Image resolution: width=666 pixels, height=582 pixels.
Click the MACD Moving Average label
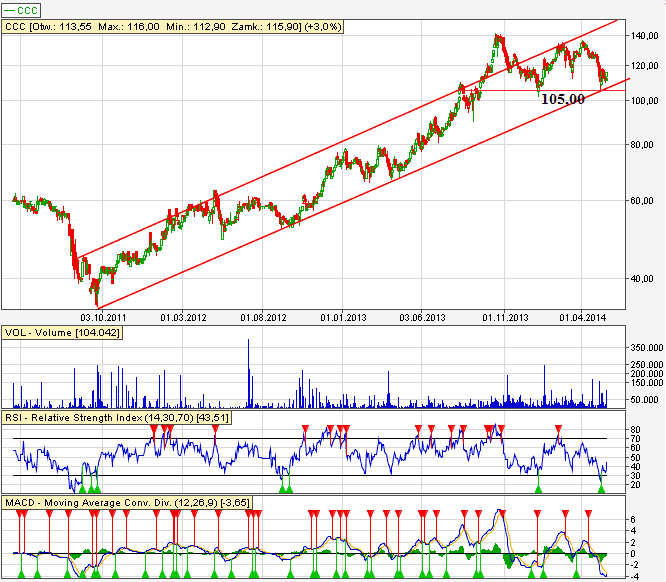pos(127,503)
